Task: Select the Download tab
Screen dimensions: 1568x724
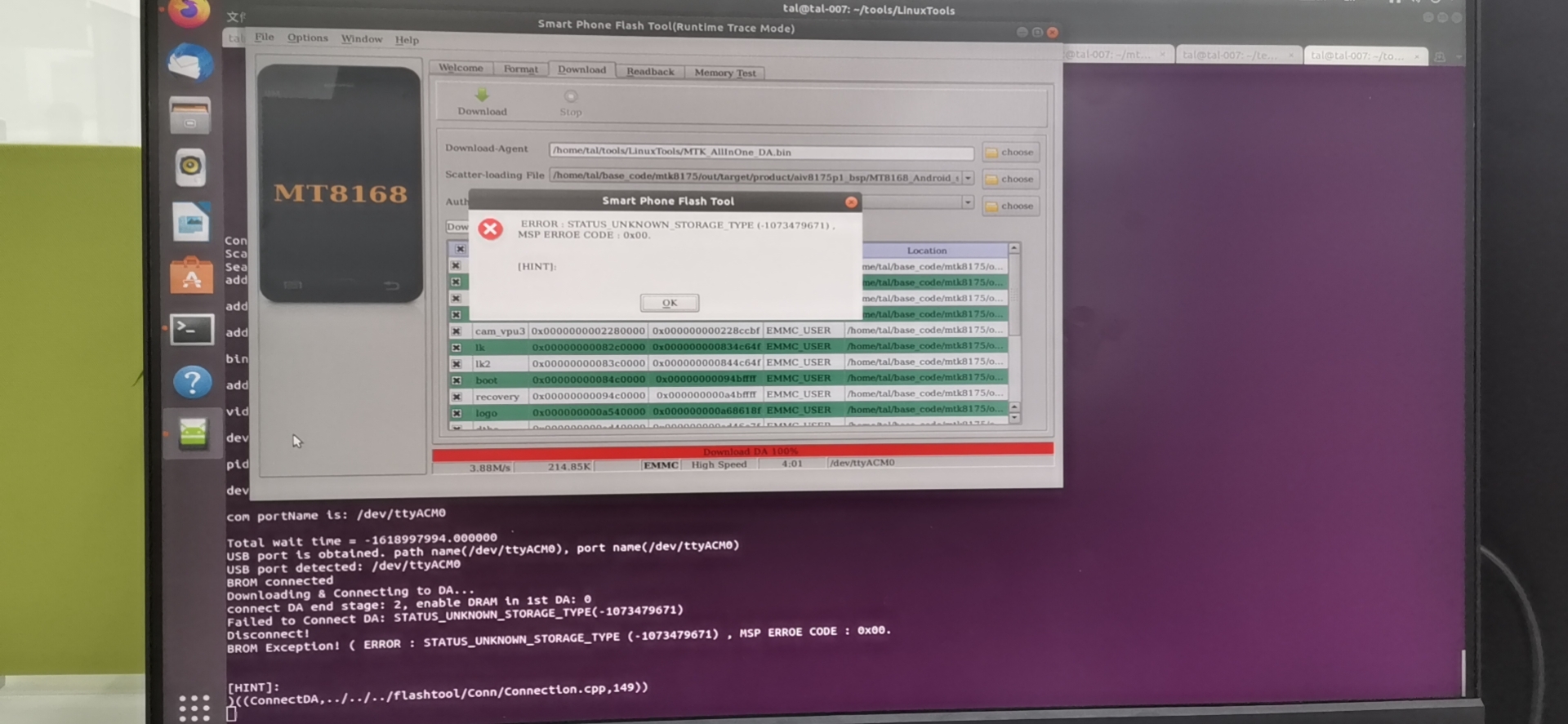Action: (x=581, y=69)
